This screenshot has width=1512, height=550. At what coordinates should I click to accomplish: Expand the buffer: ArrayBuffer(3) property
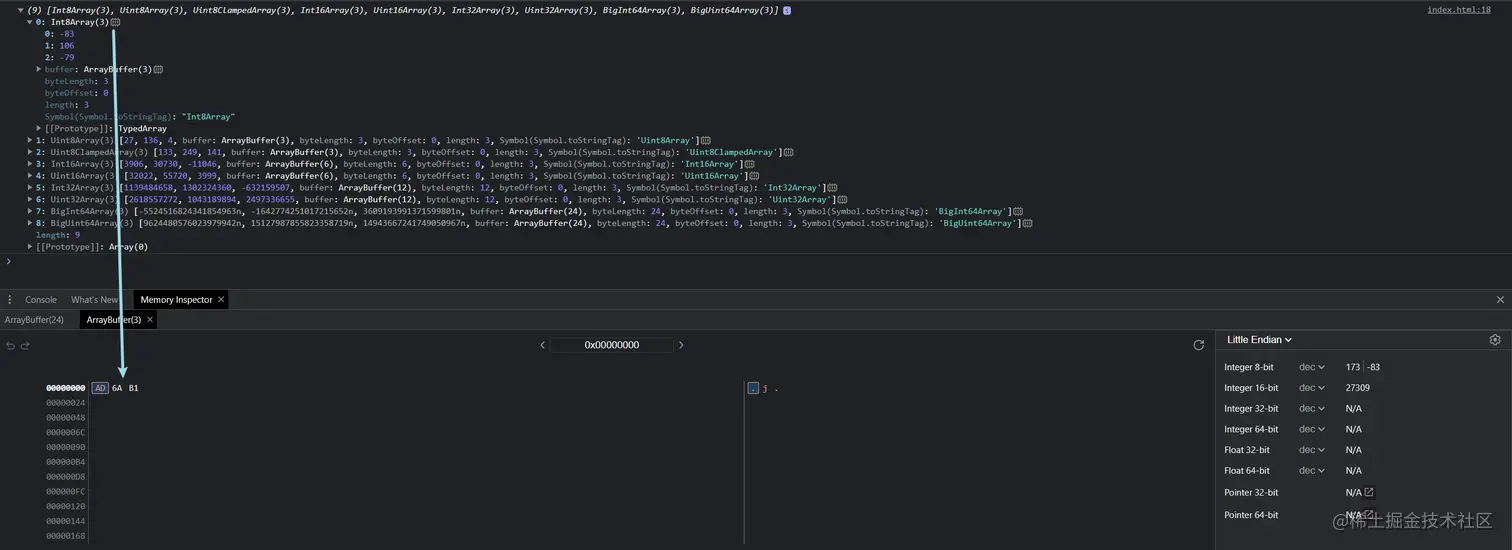[39, 70]
